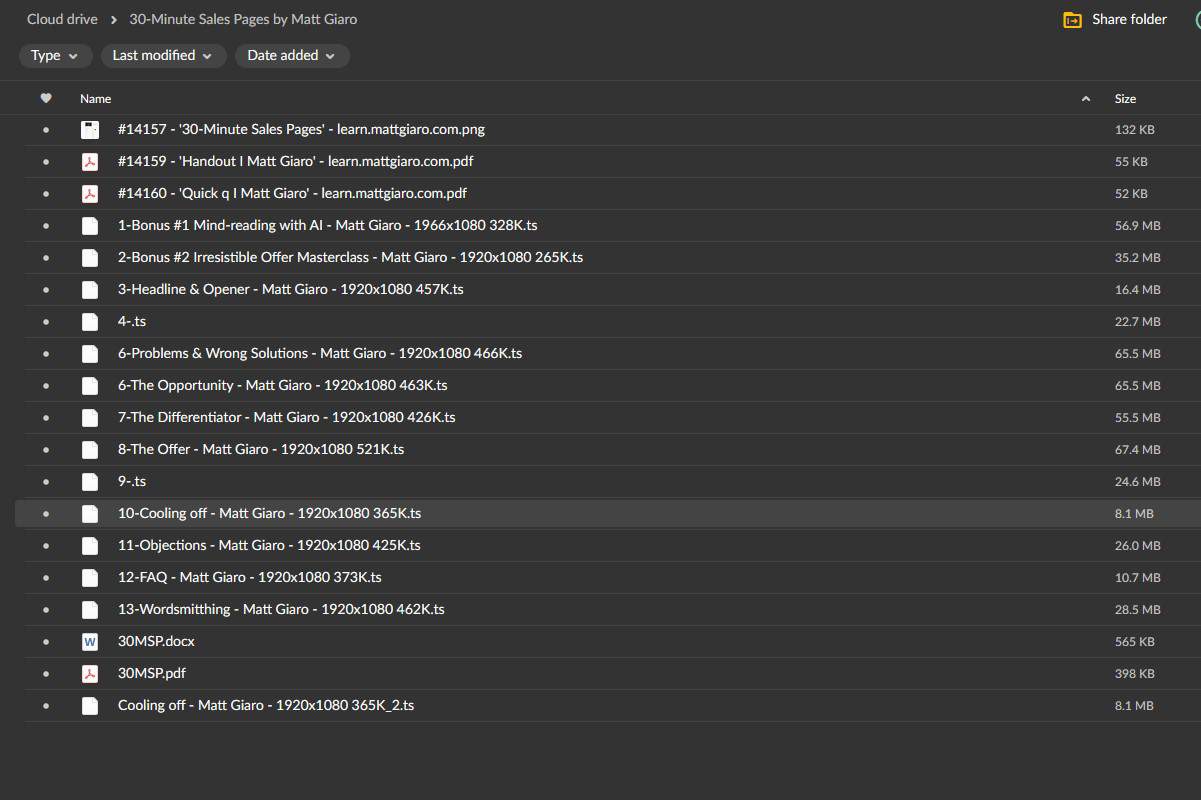This screenshot has width=1201, height=800.
Task: Click the PNG image icon for #14157 file
Action: pyautogui.click(x=90, y=129)
